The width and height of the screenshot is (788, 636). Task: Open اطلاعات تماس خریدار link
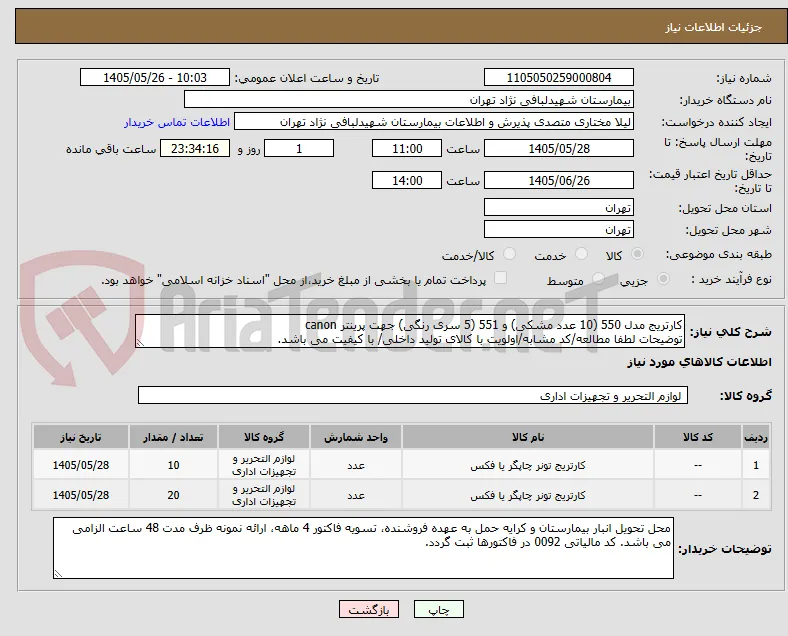pyautogui.click(x=177, y=122)
